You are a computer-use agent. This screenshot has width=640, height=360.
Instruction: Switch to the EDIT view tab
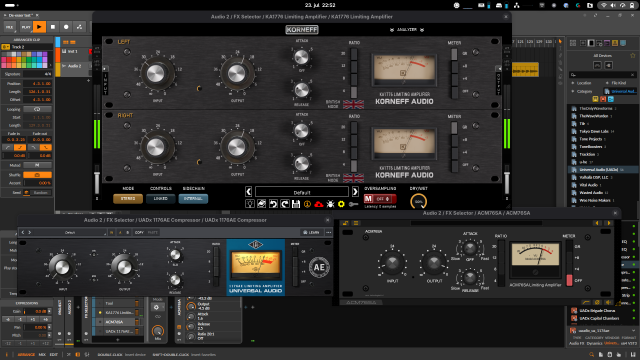click(53, 355)
